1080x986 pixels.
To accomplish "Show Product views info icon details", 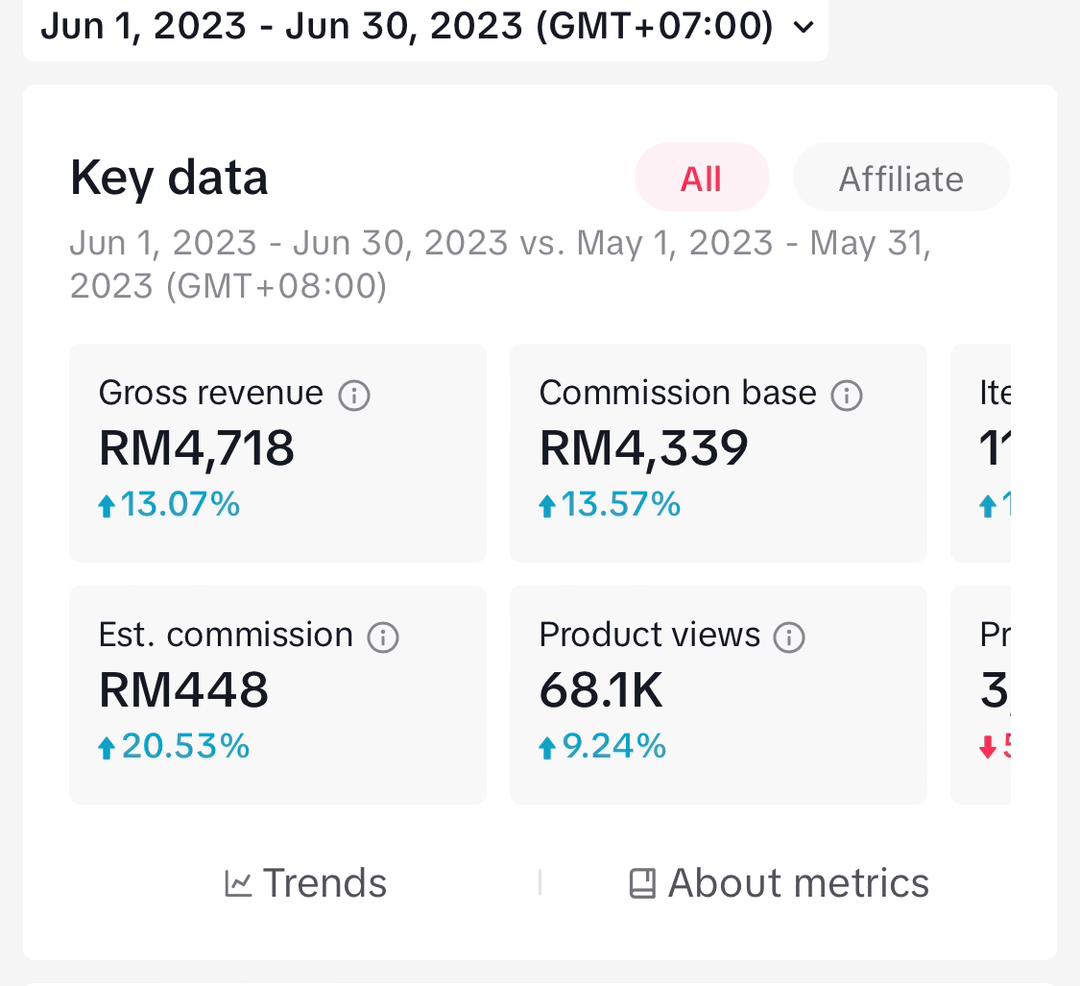I will tap(789, 637).
